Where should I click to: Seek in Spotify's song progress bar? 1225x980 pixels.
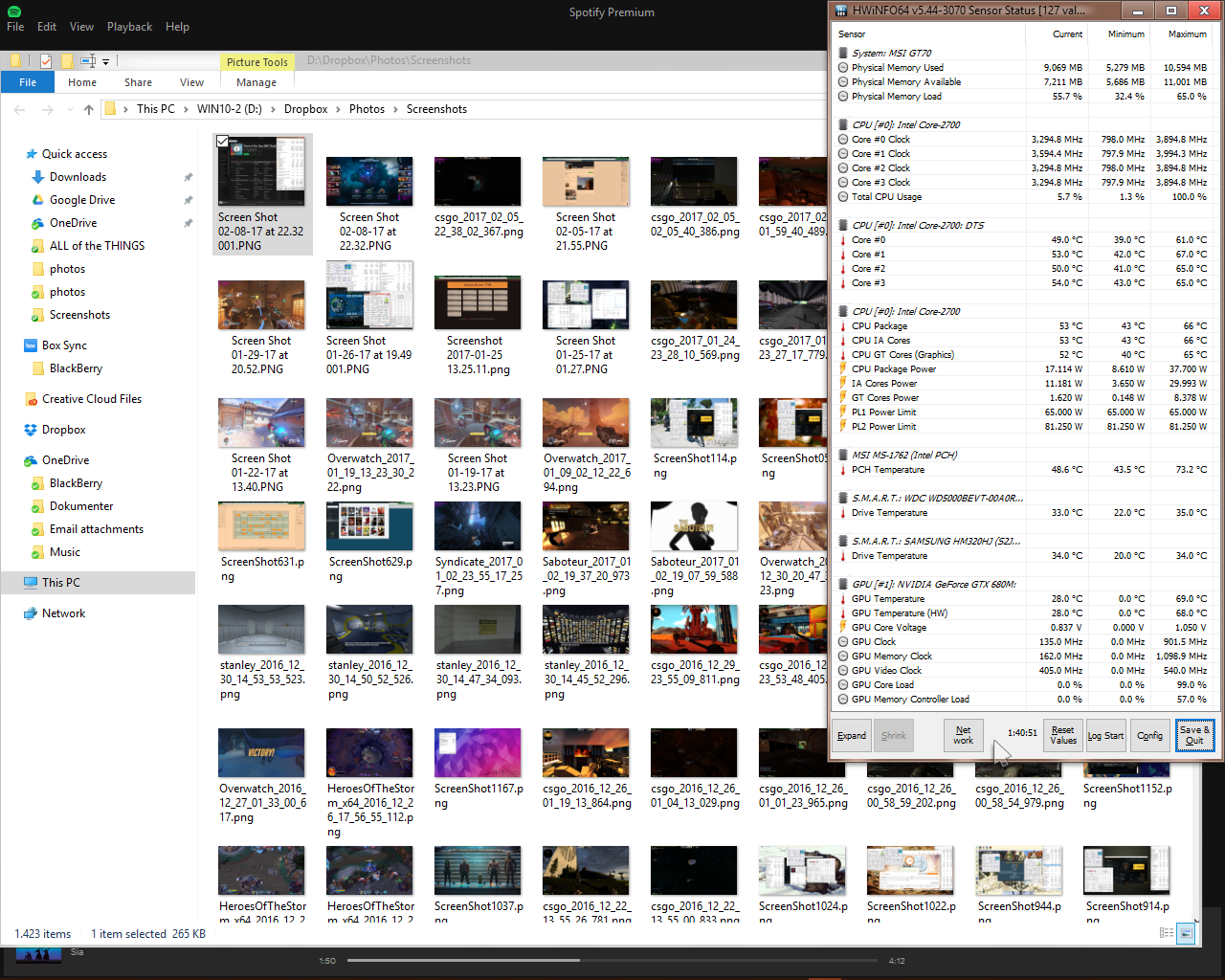[613, 960]
